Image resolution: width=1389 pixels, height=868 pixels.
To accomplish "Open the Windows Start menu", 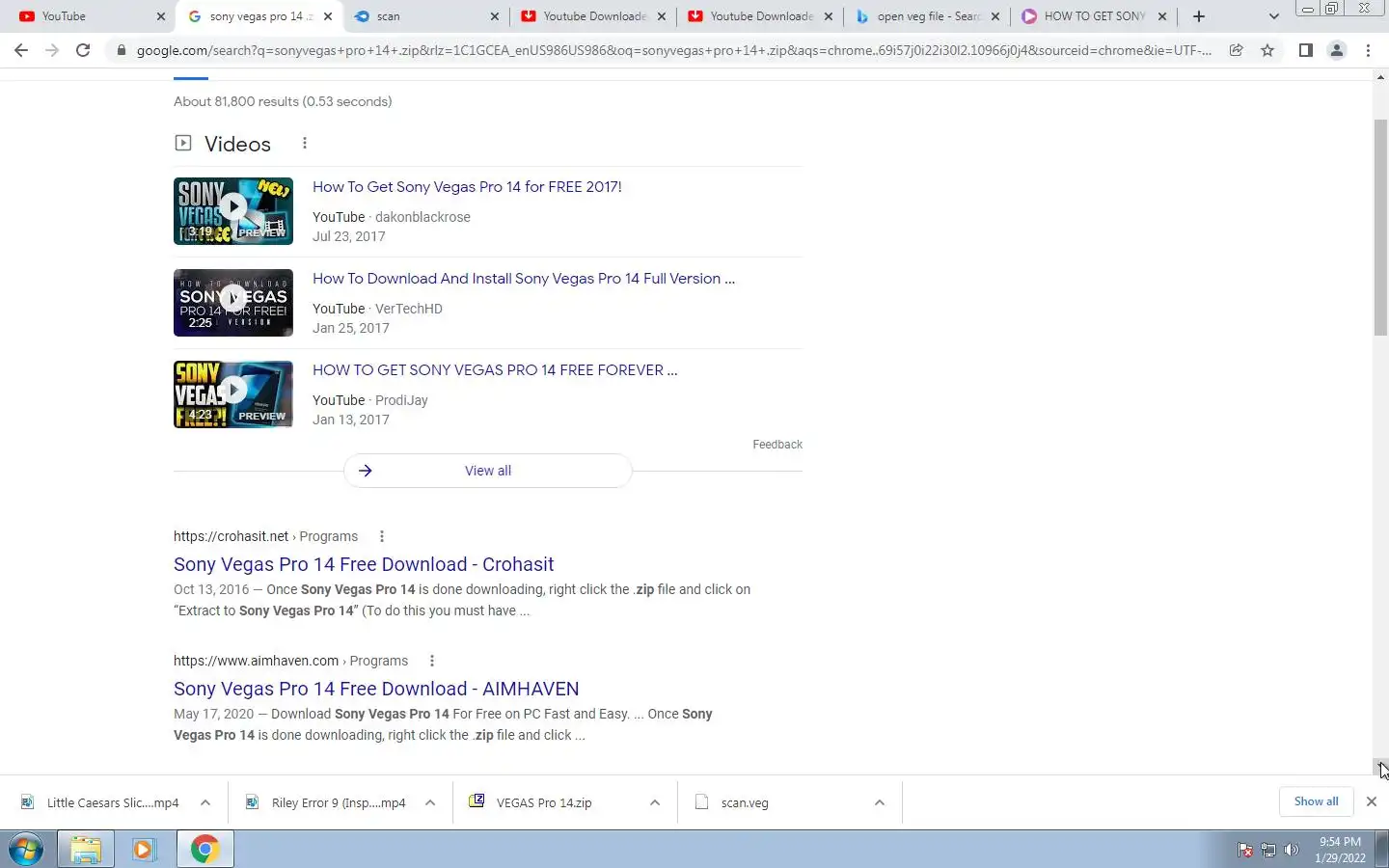I will coord(26,850).
